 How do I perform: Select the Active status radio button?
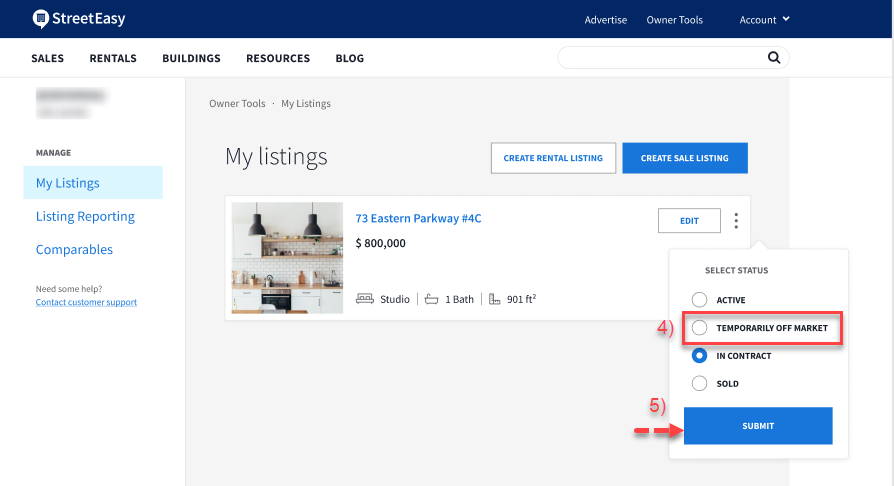click(700, 300)
